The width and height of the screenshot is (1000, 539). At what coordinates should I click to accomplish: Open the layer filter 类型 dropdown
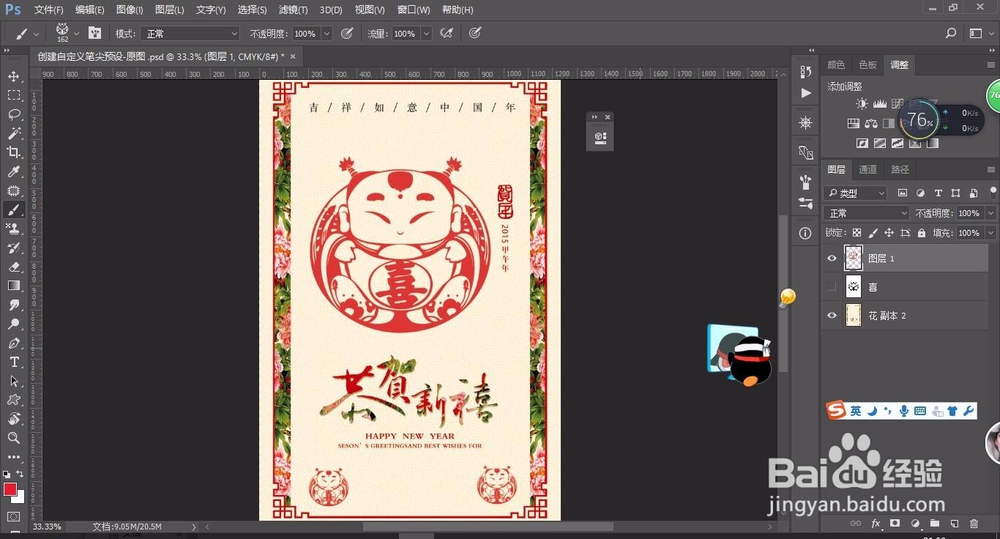(x=855, y=193)
